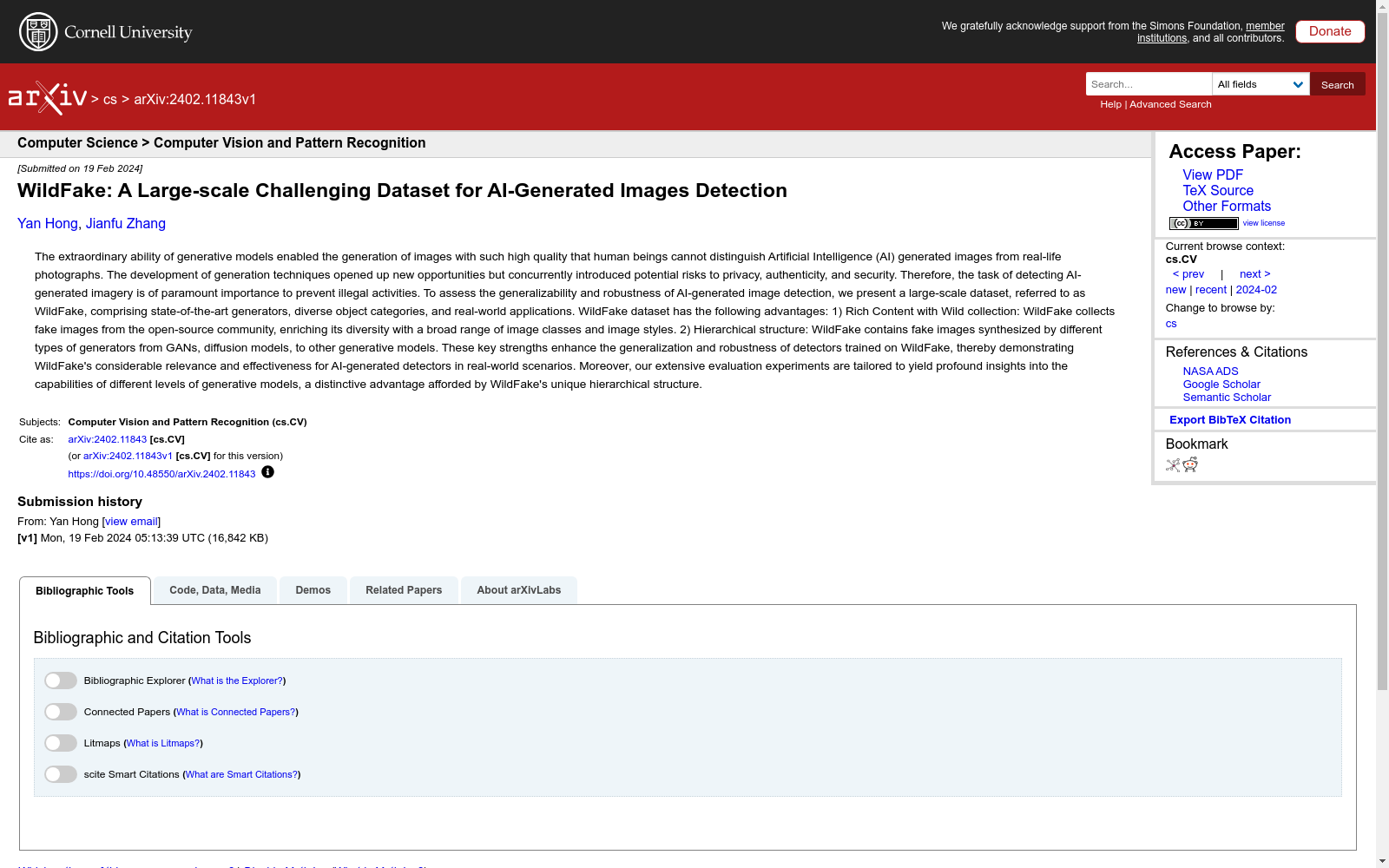The width and height of the screenshot is (1389, 868).
Task: Open the arXiv:2402.11843v1 version link
Action: (x=128, y=456)
